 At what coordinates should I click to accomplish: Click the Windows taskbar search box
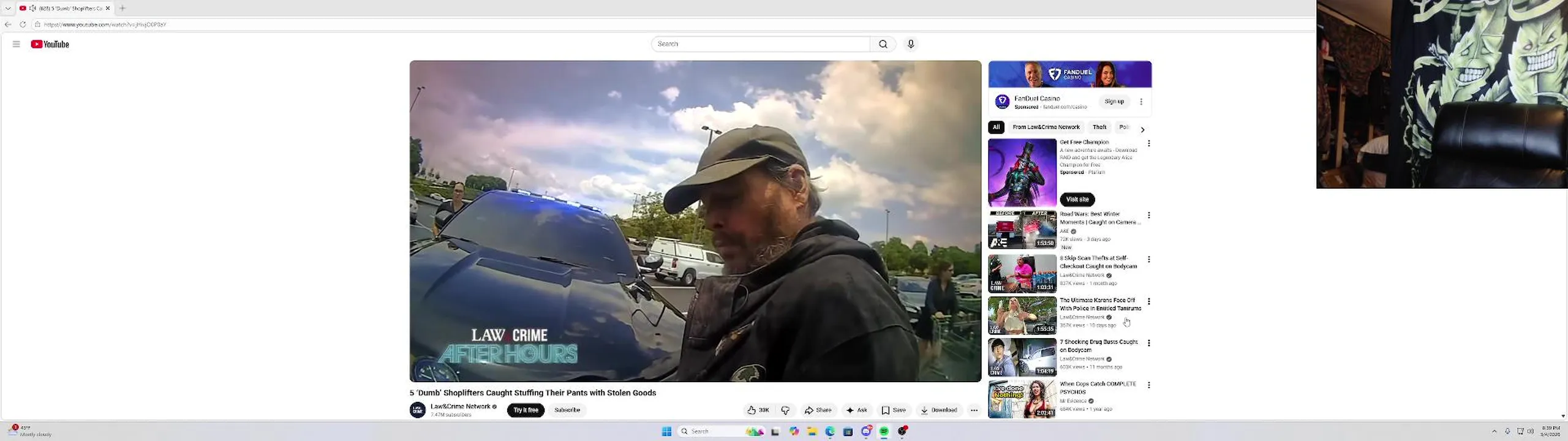pos(722,432)
